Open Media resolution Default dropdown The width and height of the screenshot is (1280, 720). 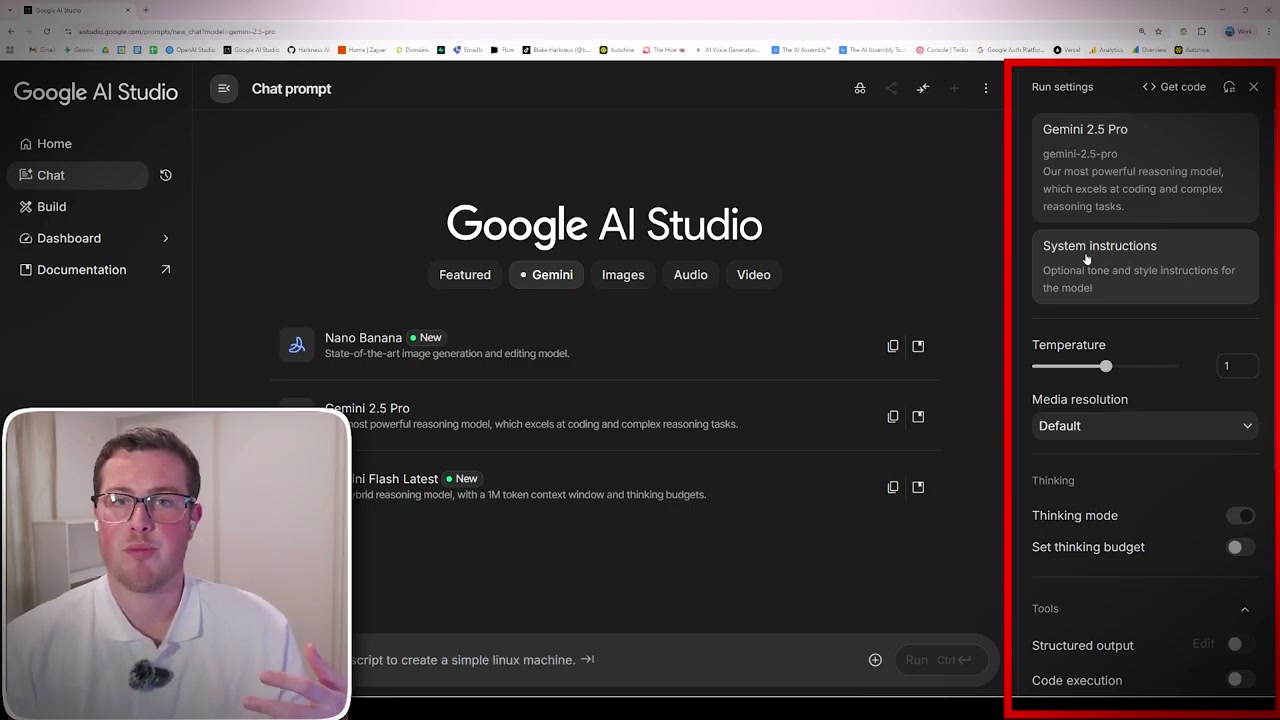coord(1145,426)
